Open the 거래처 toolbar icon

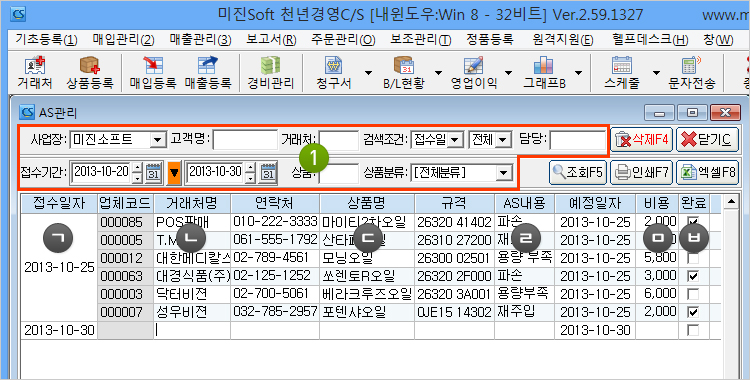click(34, 73)
